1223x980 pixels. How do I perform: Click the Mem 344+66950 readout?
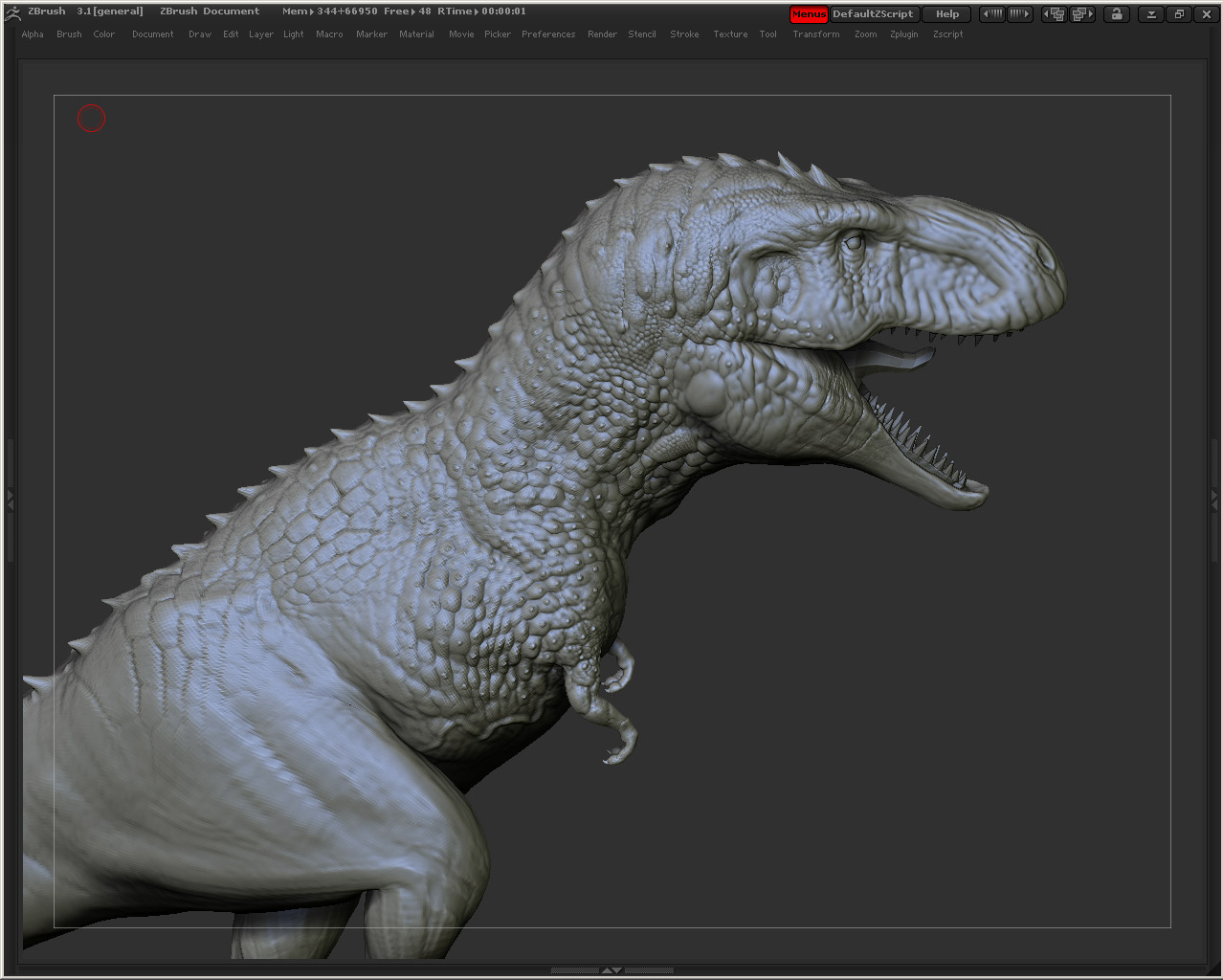pyautogui.click(x=330, y=11)
